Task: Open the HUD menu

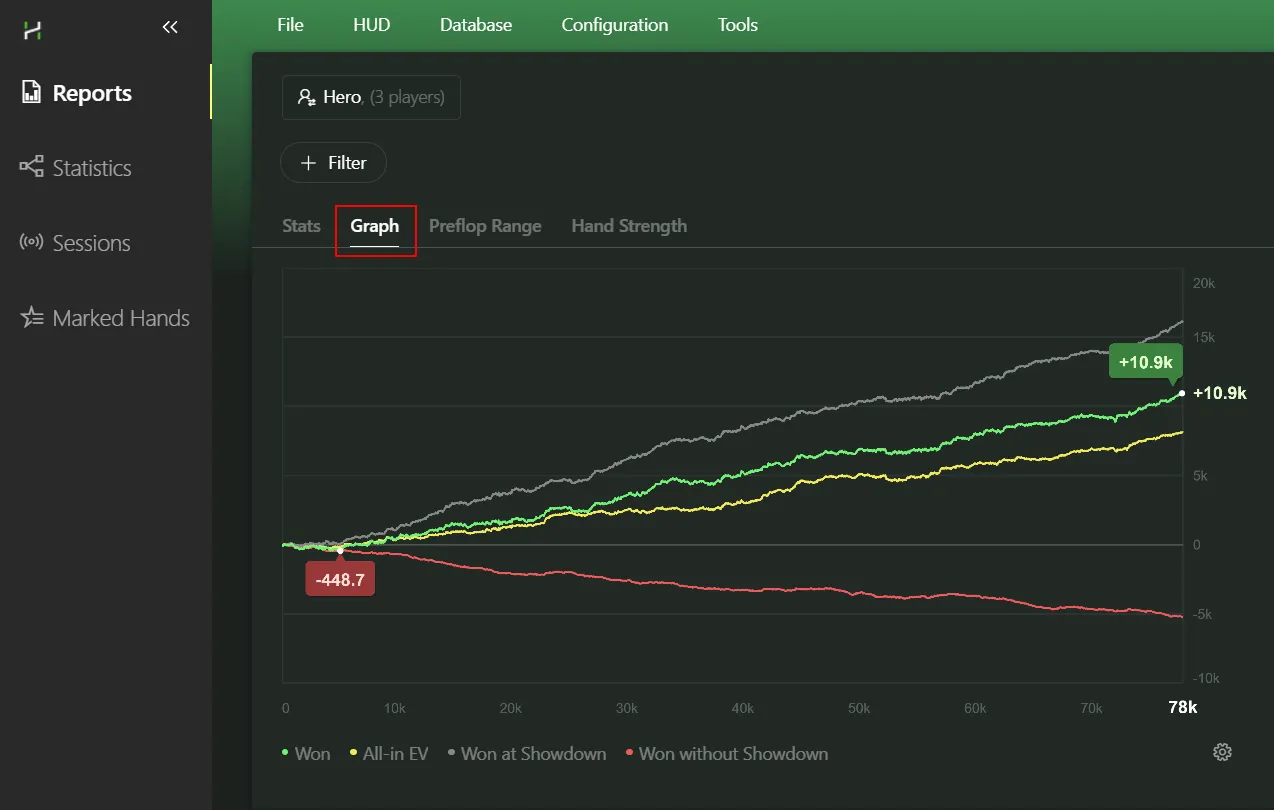Action: pos(371,25)
